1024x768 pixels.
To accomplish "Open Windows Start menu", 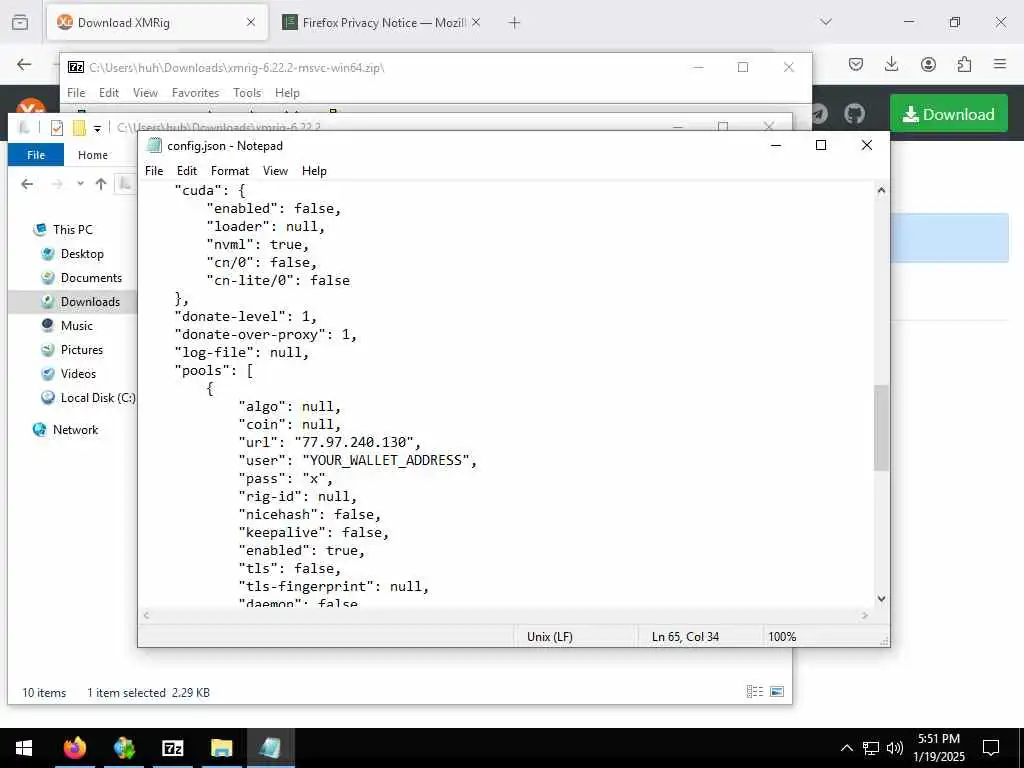I will 24,748.
